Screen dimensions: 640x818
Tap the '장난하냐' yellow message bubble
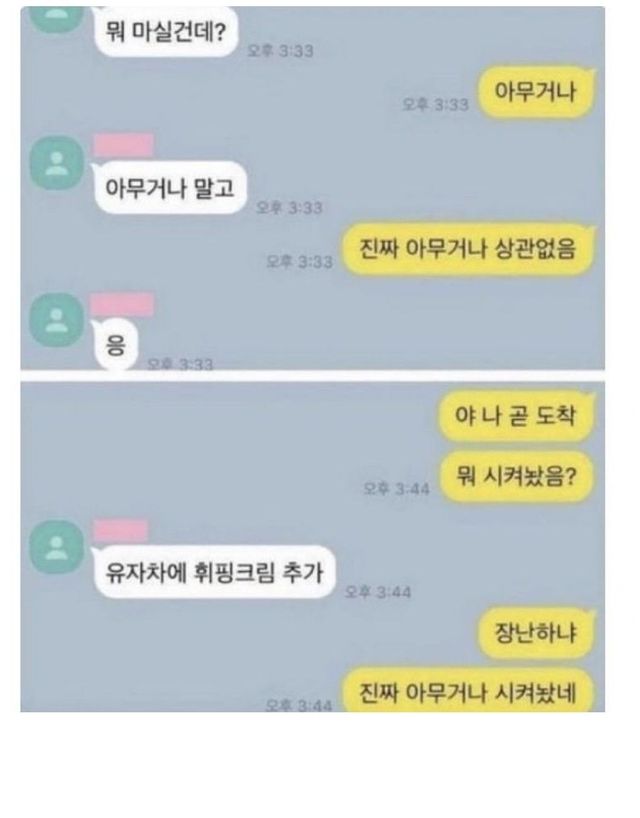pos(536,633)
